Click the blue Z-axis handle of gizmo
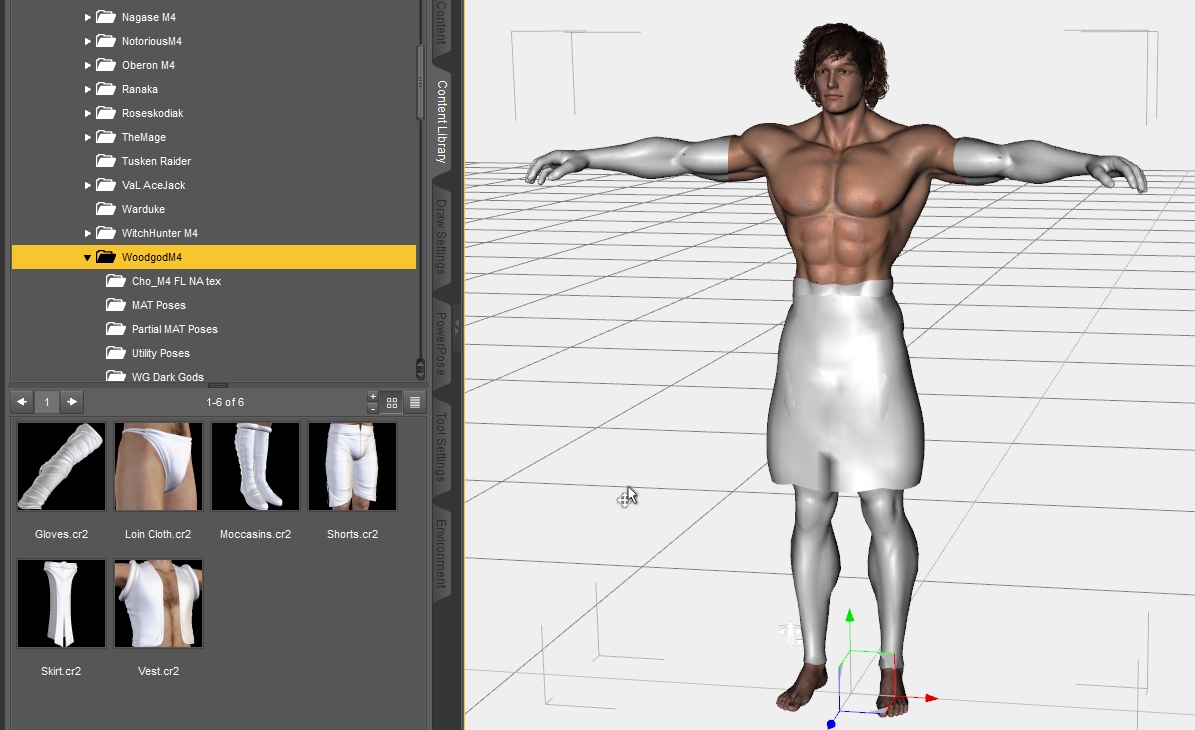The image size is (1195, 730). point(831,723)
